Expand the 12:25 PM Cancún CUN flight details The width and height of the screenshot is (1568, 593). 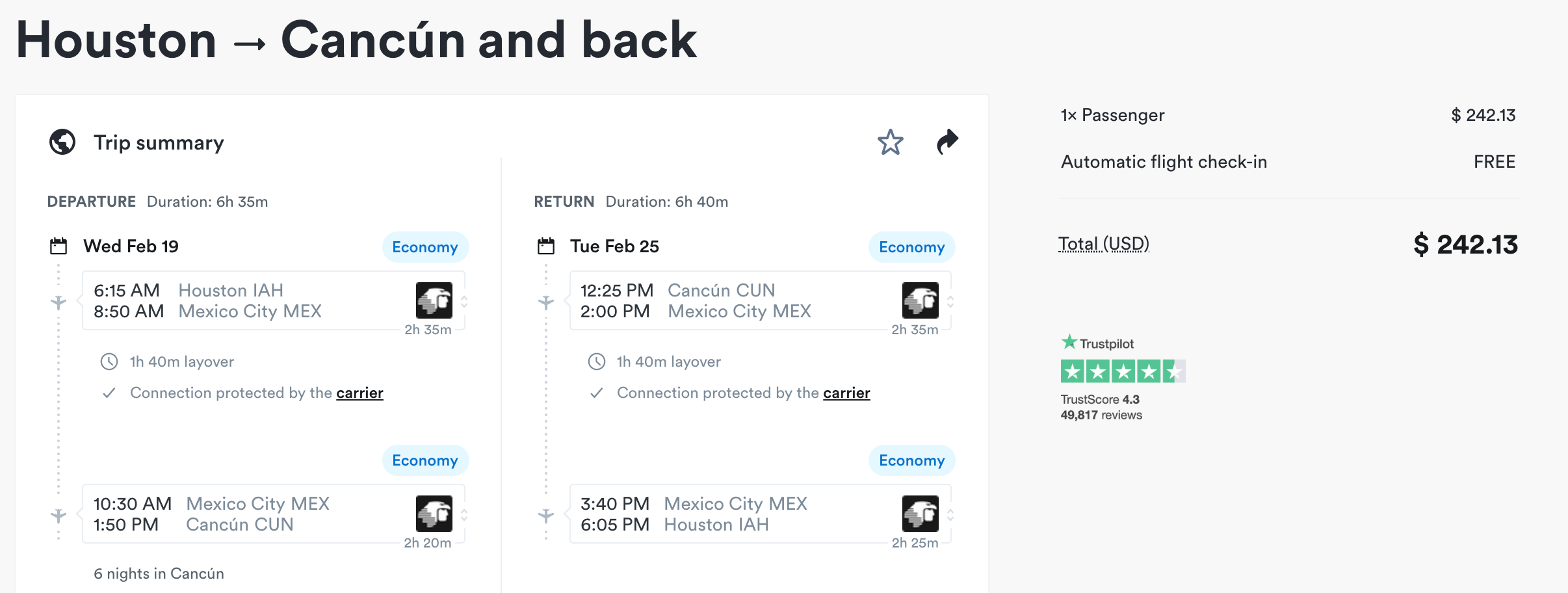950,301
